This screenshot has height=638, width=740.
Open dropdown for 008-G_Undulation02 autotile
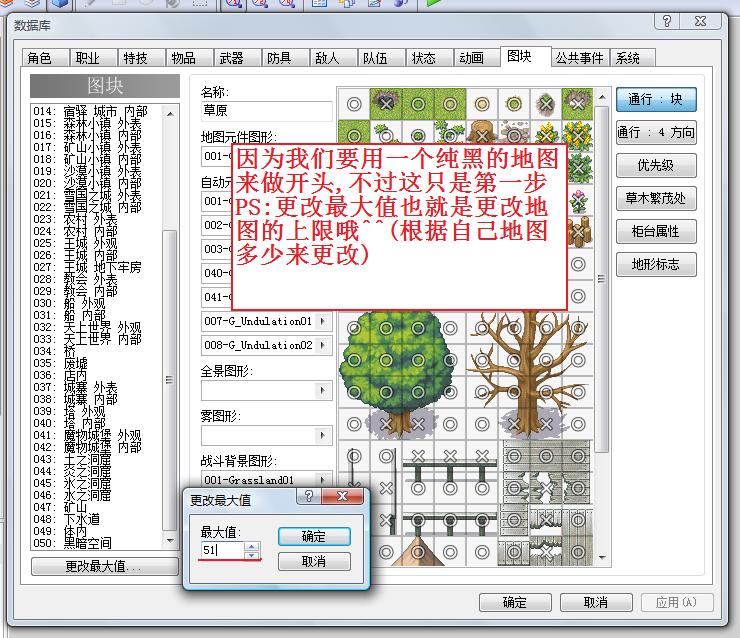[323, 345]
